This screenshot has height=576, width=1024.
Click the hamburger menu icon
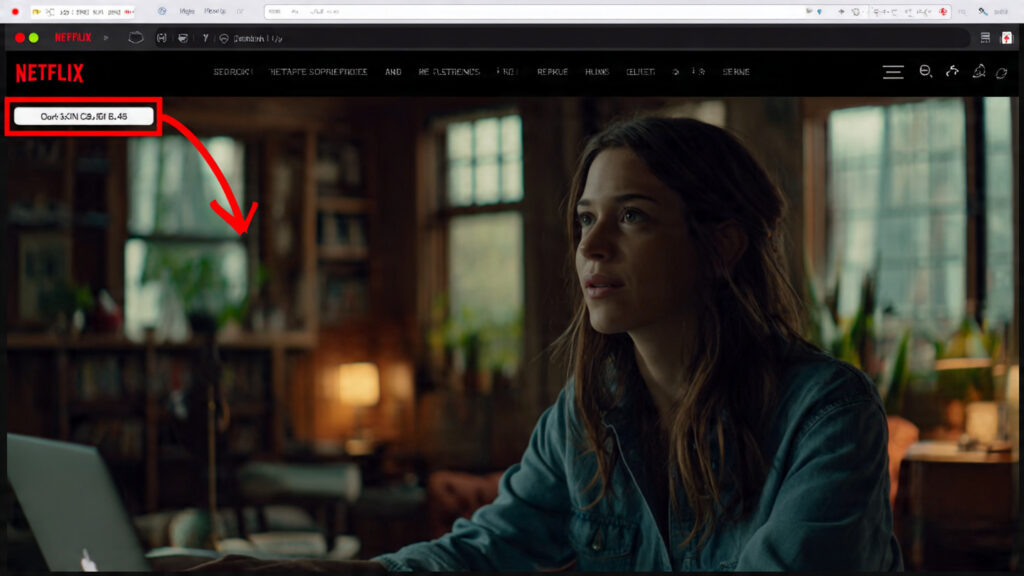pyautogui.click(x=892, y=71)
